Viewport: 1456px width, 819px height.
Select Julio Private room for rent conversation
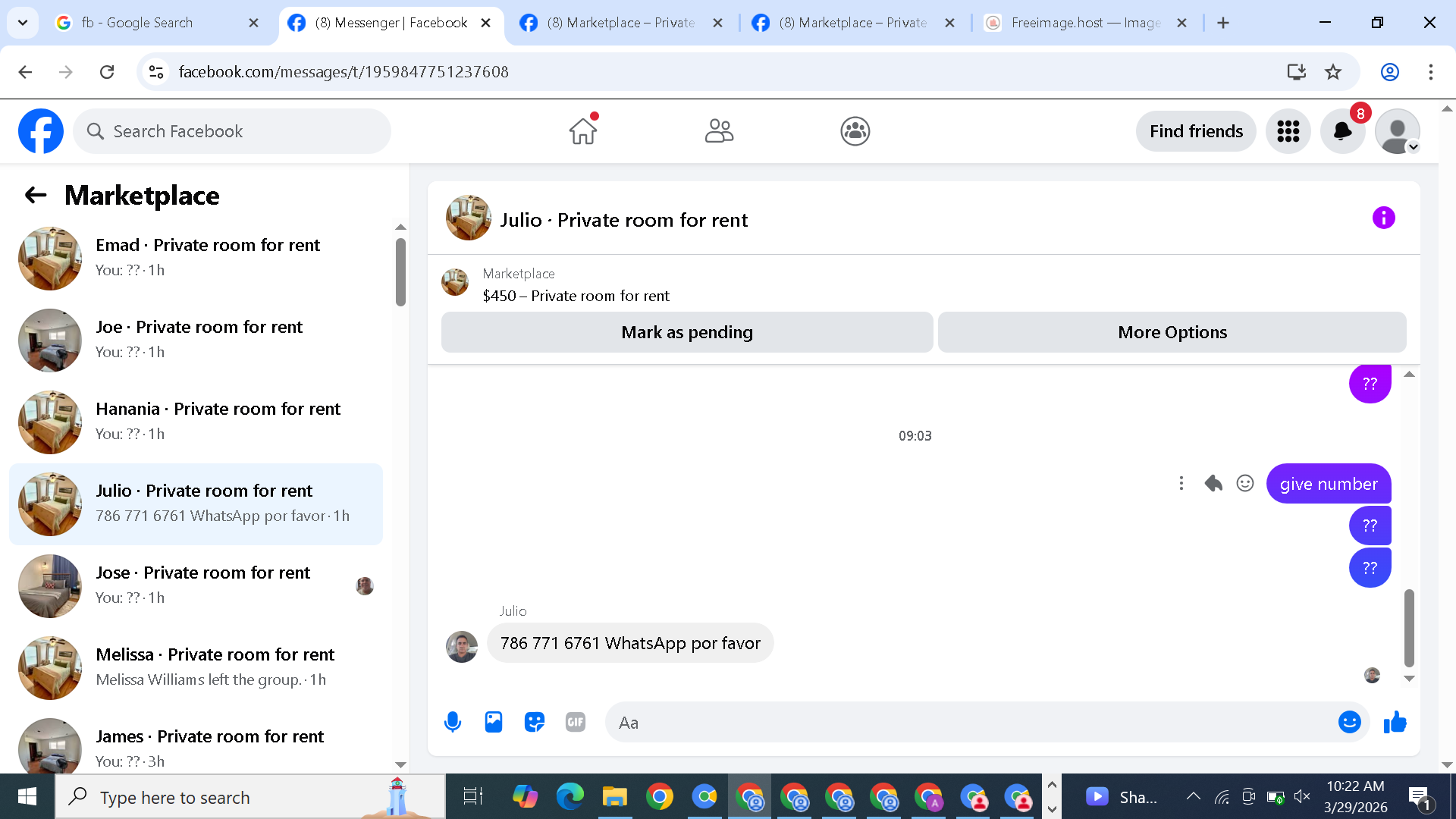[196, 504]
